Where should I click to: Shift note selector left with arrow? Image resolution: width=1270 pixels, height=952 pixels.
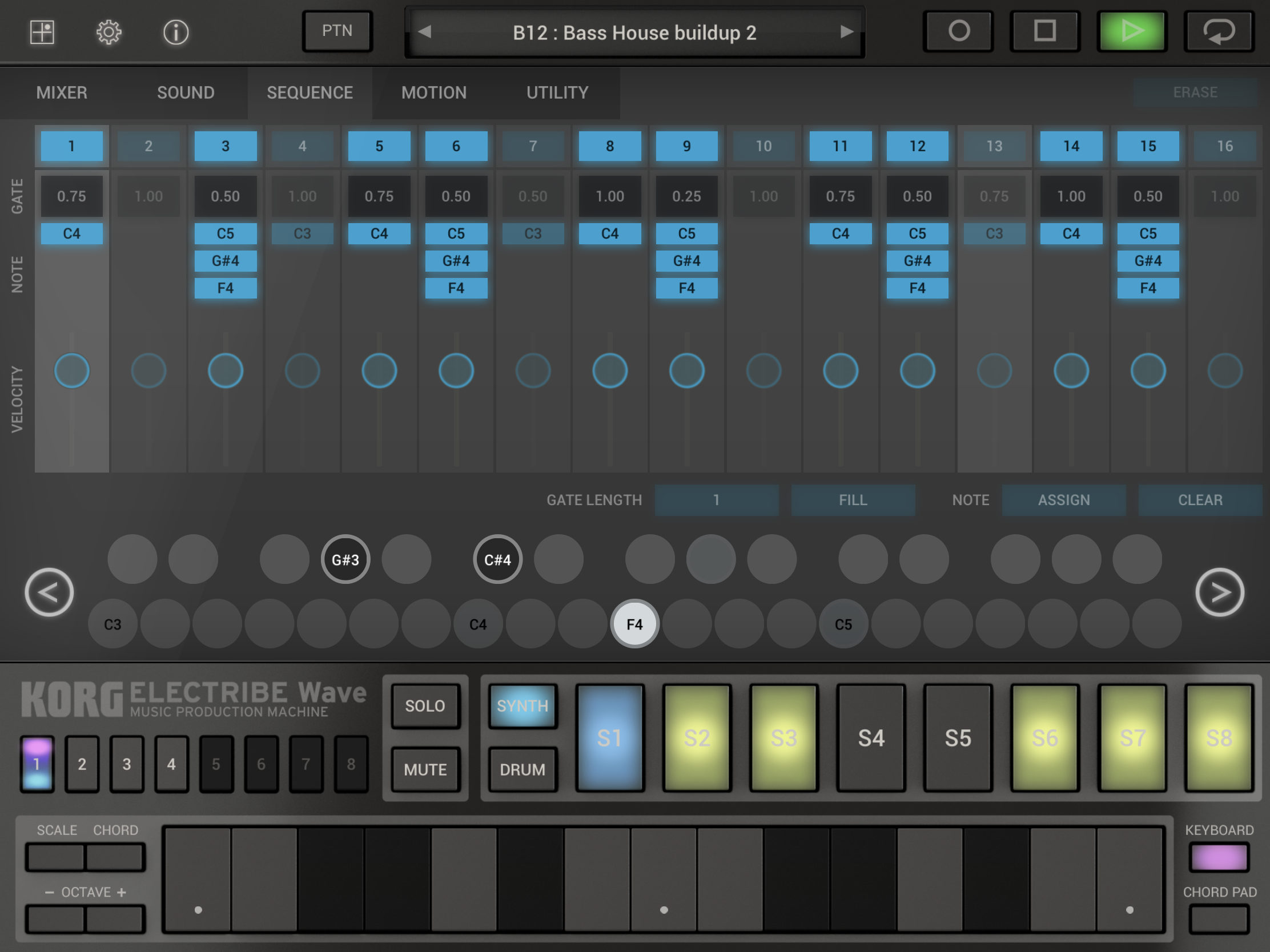coord(49,592)
